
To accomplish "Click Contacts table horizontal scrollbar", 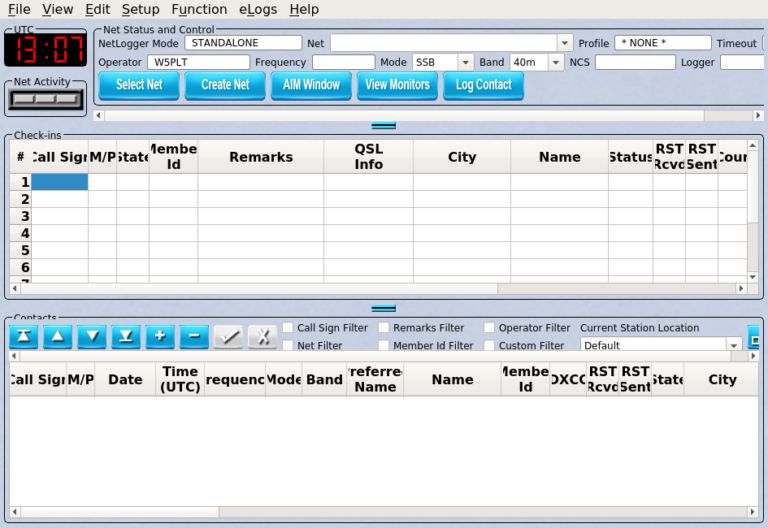I will [x=120, y=511].
